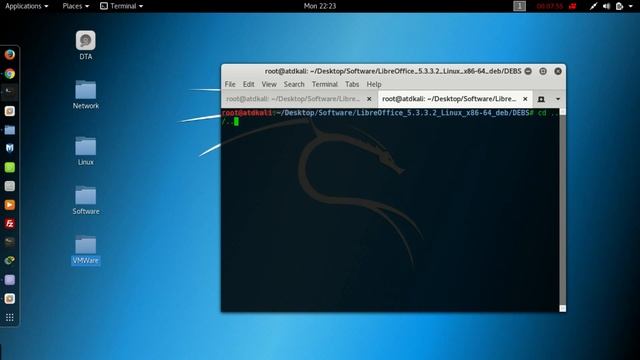The width and height of the screenshot is (640, 360).
Task: Select the VMWare folder on the desktop
Action: point(86,249)
